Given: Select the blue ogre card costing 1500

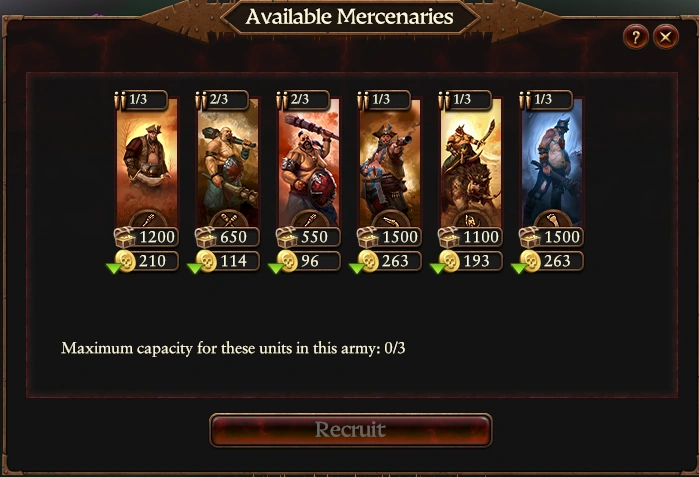Looking at the screenshot, I should coord(552,163).
